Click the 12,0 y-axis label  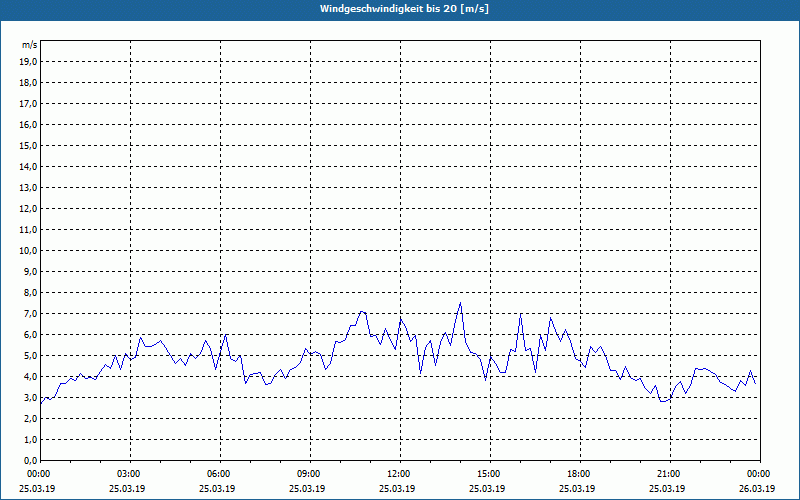pos(28,209)
